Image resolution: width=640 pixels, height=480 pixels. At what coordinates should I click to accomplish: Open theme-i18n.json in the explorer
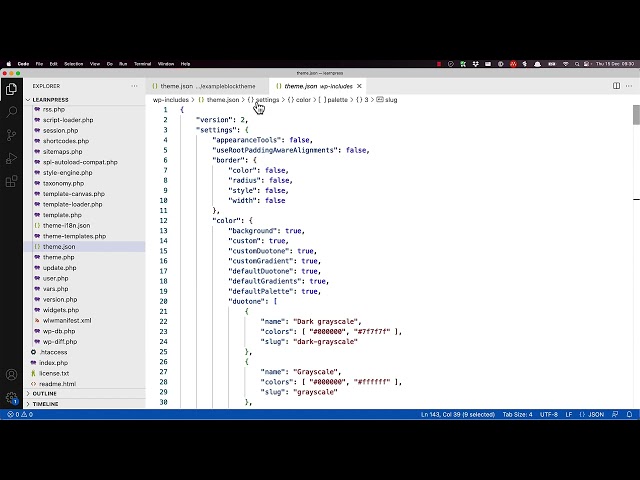(x=67, y=225)
